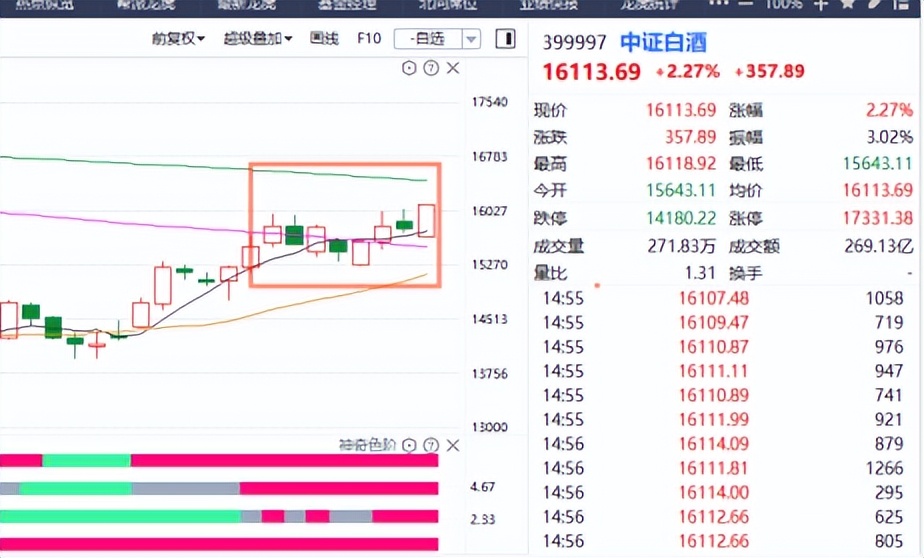Click tick volume 805

889,541
